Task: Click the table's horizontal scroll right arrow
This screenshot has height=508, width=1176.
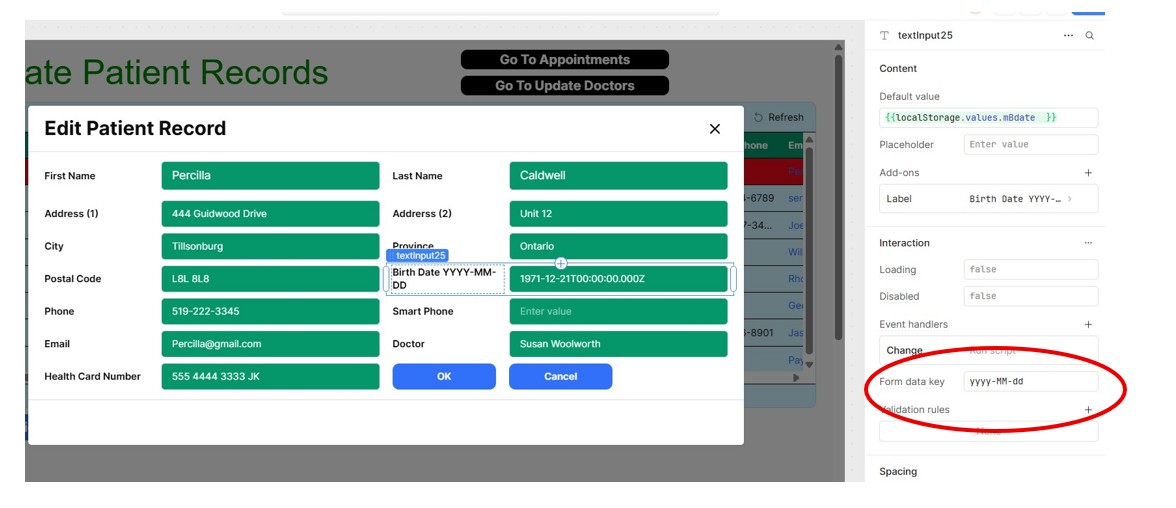Action: (797, 378)
